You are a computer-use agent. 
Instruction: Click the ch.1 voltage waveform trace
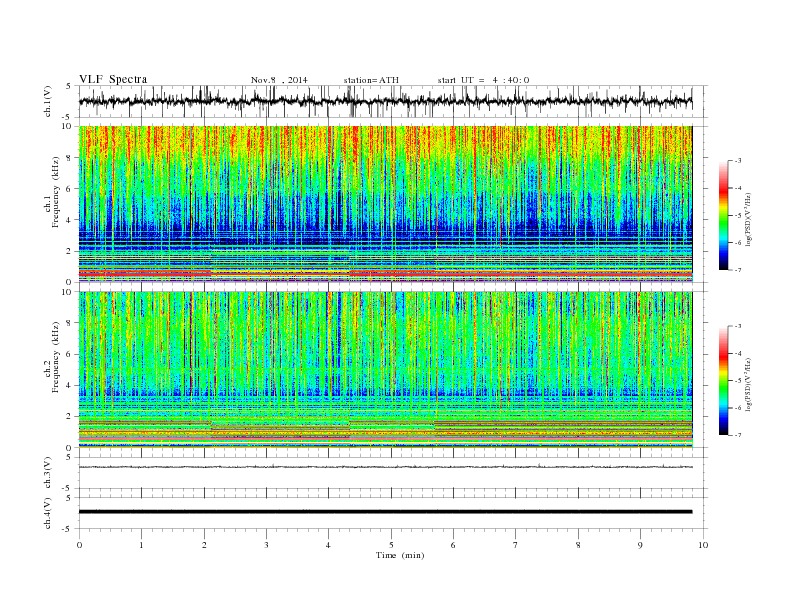(385, 101)
